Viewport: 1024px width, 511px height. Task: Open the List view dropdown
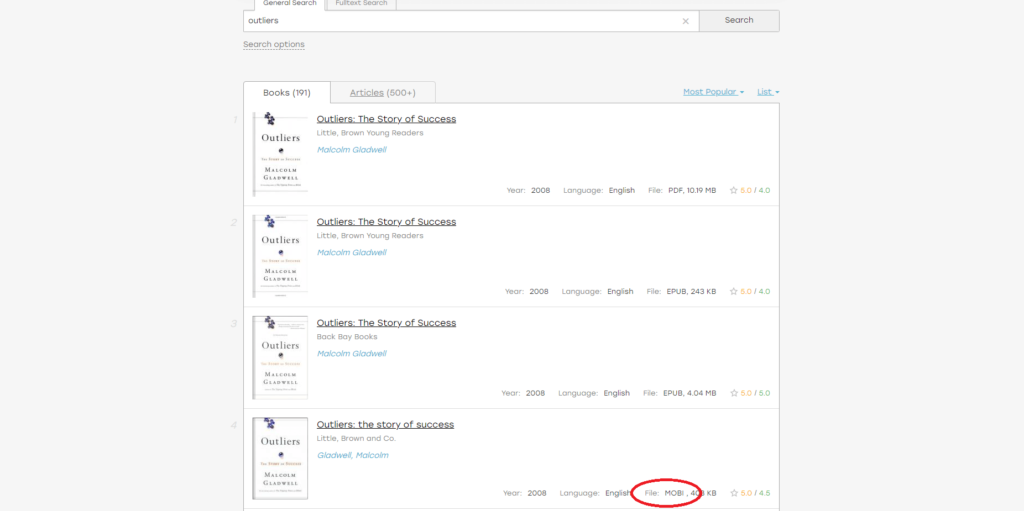(768, 92)
